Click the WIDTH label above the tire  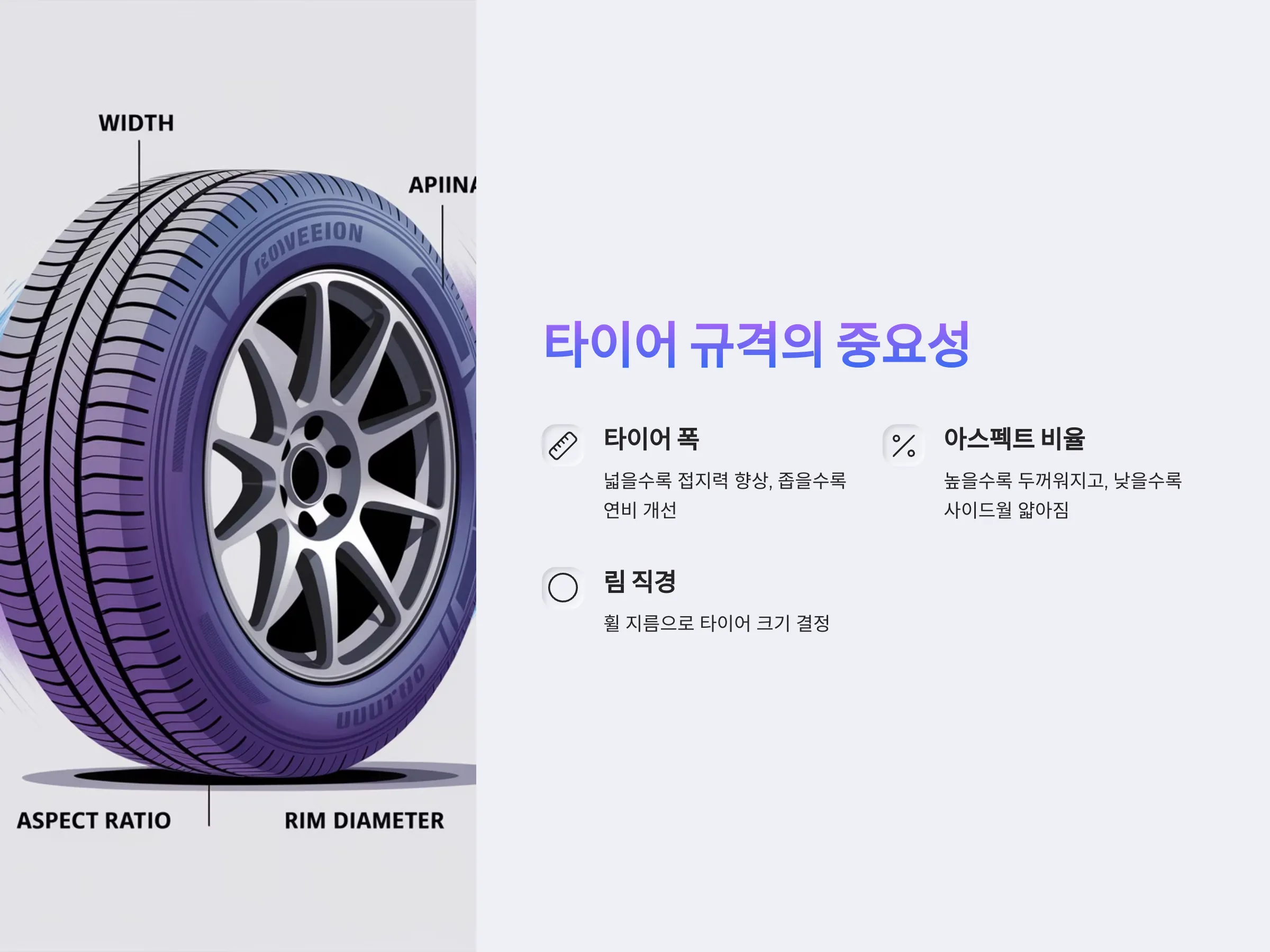point(136,123)
